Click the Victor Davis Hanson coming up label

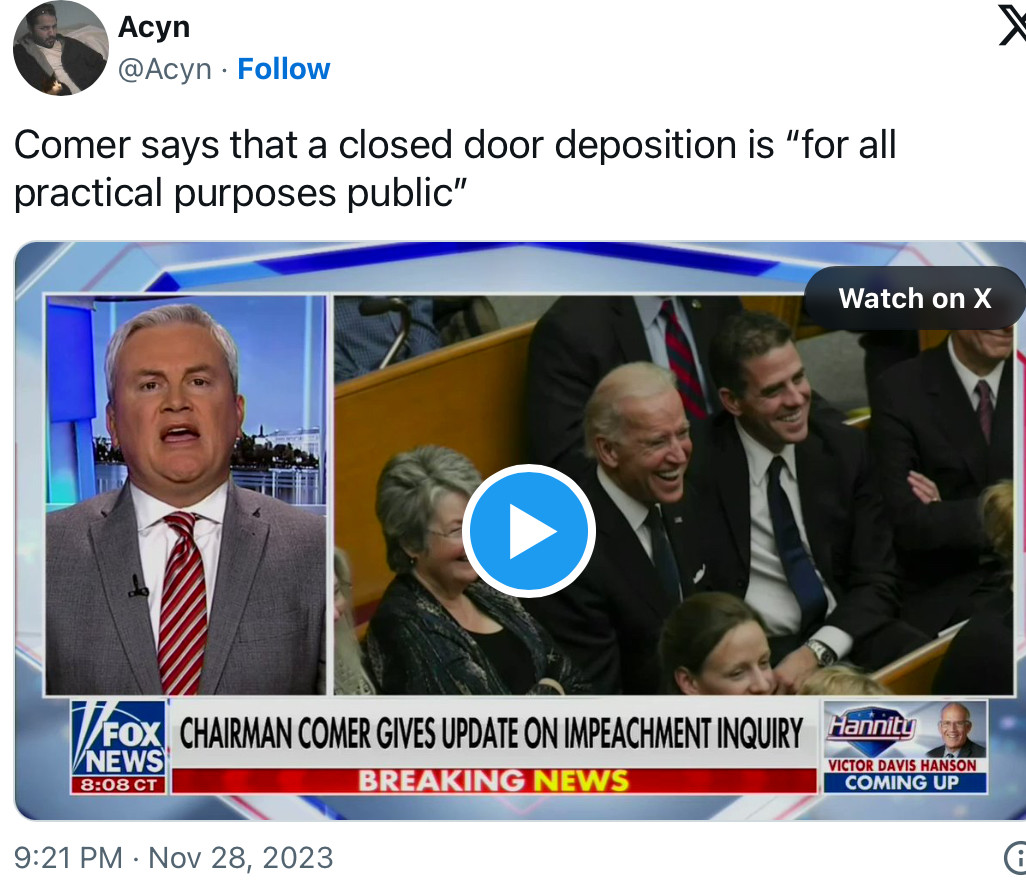902,775
